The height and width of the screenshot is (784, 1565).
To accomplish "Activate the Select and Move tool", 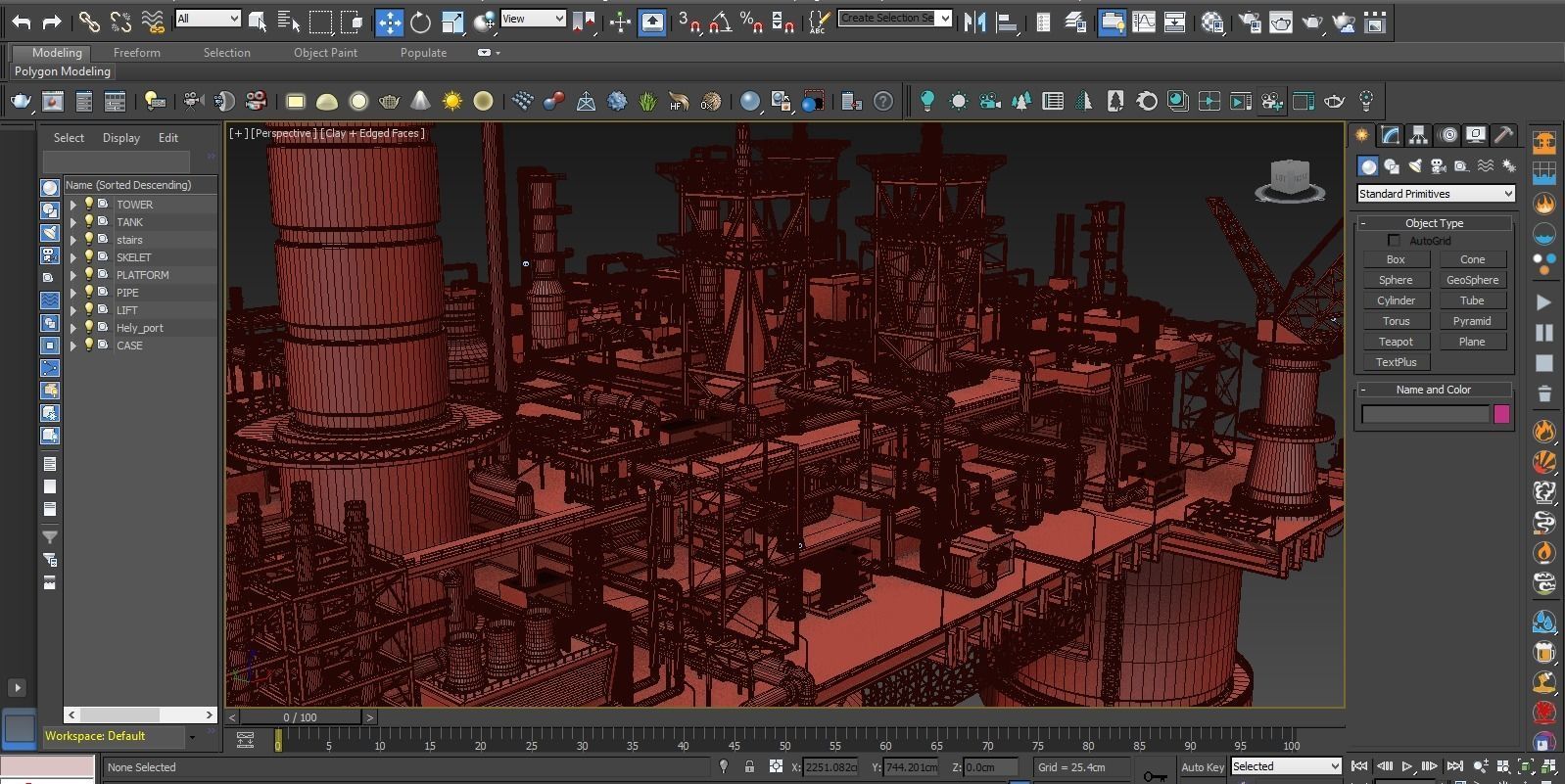I will pos(389,22).
